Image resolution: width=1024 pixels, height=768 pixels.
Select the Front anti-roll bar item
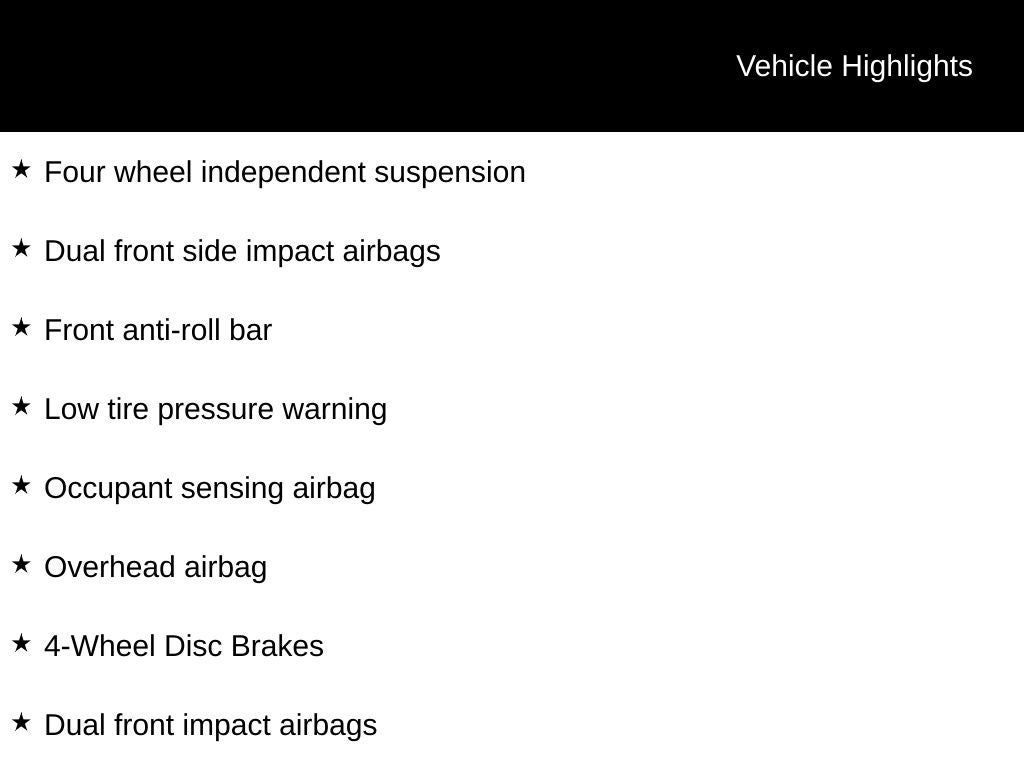(x=158, y=330)
